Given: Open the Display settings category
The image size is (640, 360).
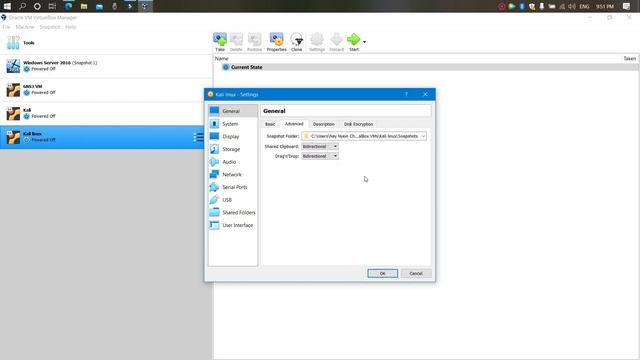Looking at the screenshot, I should (233, 136).
